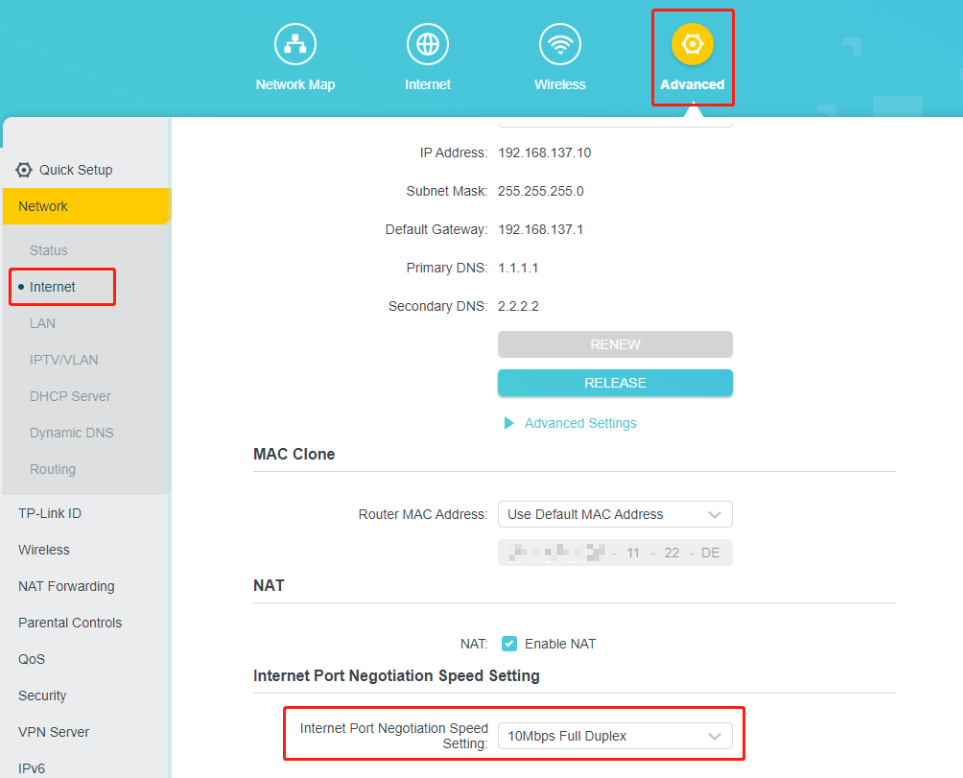This screenshot has height=778, width=963.
Task: Open the Network Map icon
Action: [x=295, y=45]
